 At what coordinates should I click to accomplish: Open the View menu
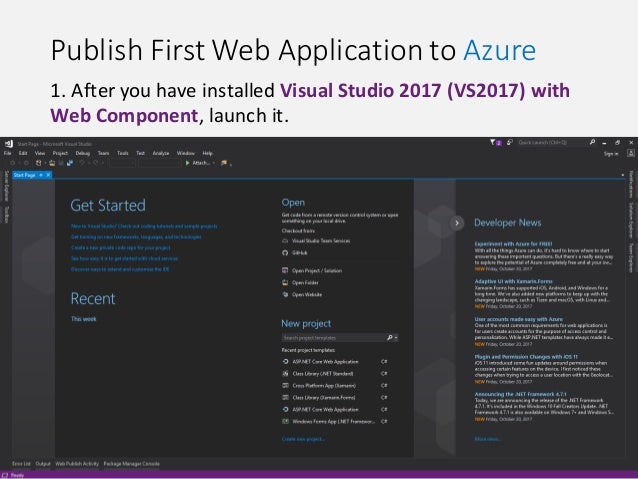[40, 153]
